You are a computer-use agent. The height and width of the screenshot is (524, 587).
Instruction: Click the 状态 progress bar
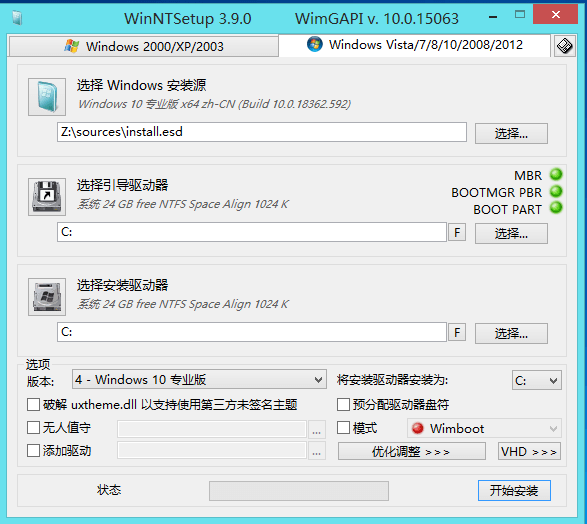pos(299,491)
